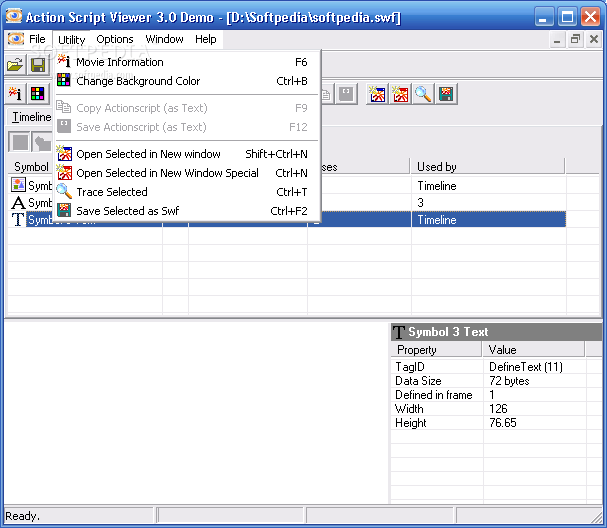Click the T text symbol icon in the list
The height and width of the screenshot is (528, 607).
point(18,219)
